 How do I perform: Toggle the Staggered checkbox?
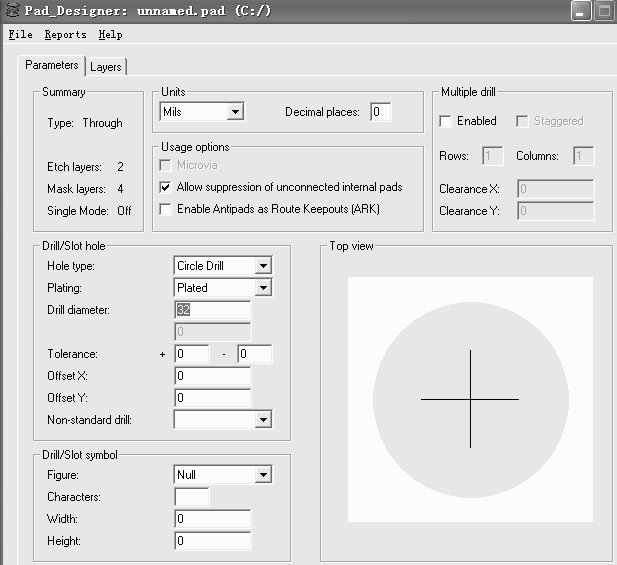click(522, 121)
